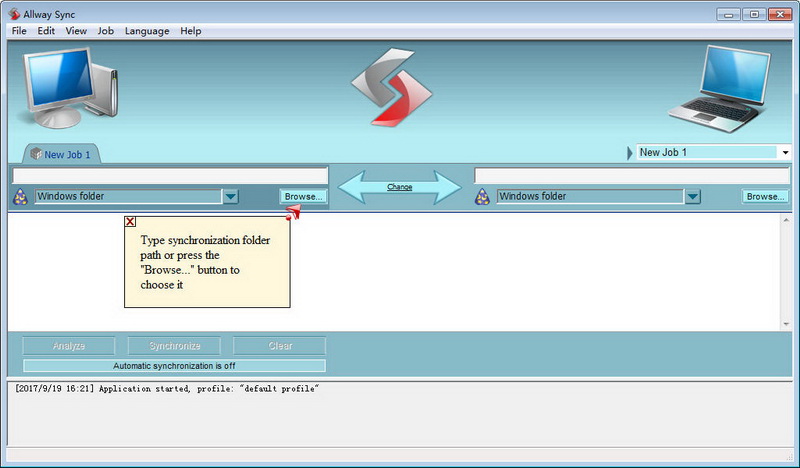Click the cube icon on New Job 1 tab
800x468 pixels.
click(36, 154)
